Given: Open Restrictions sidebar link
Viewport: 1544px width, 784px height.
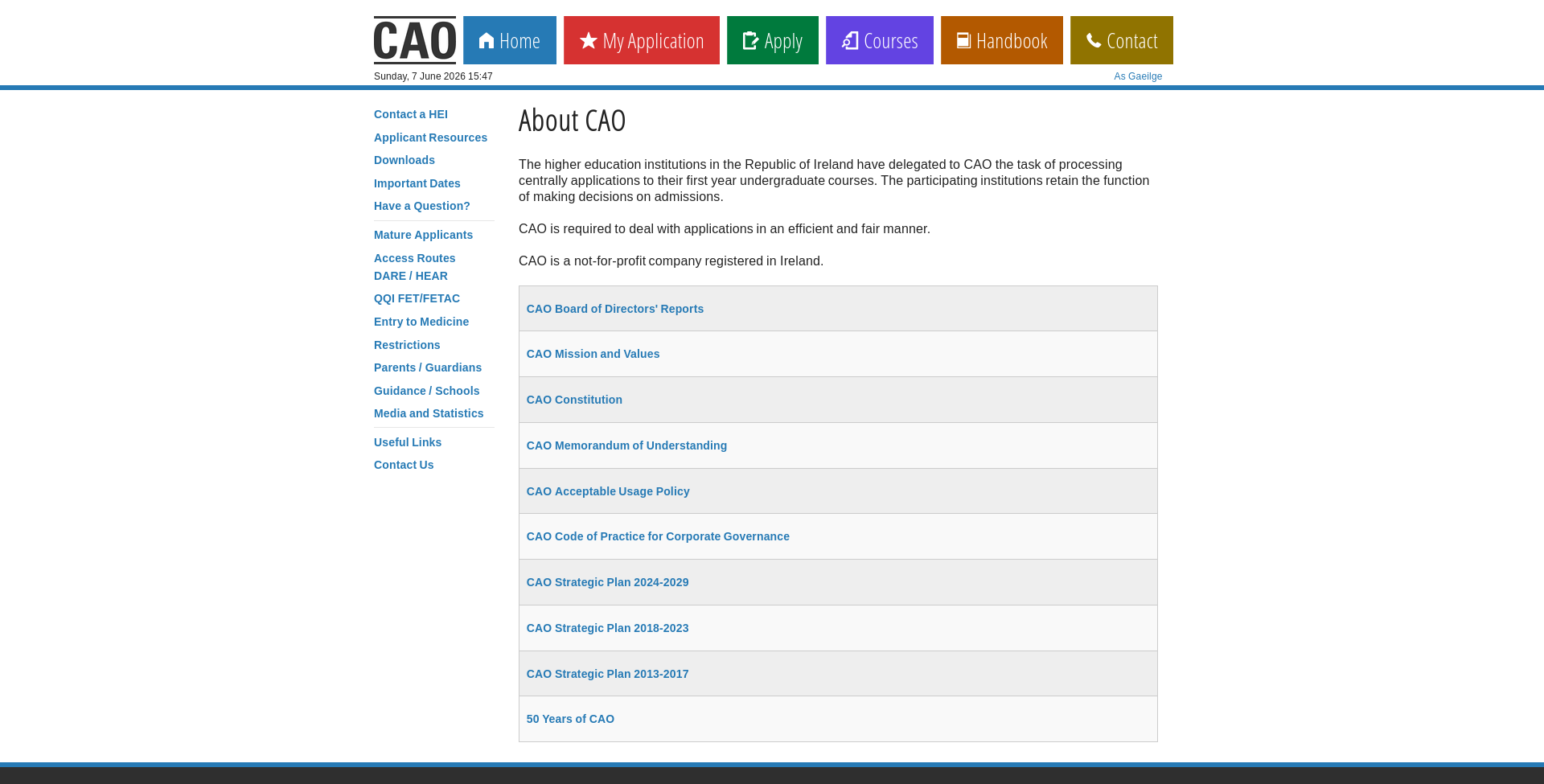Looking at the screenshot, I should (x=407, y=345).
